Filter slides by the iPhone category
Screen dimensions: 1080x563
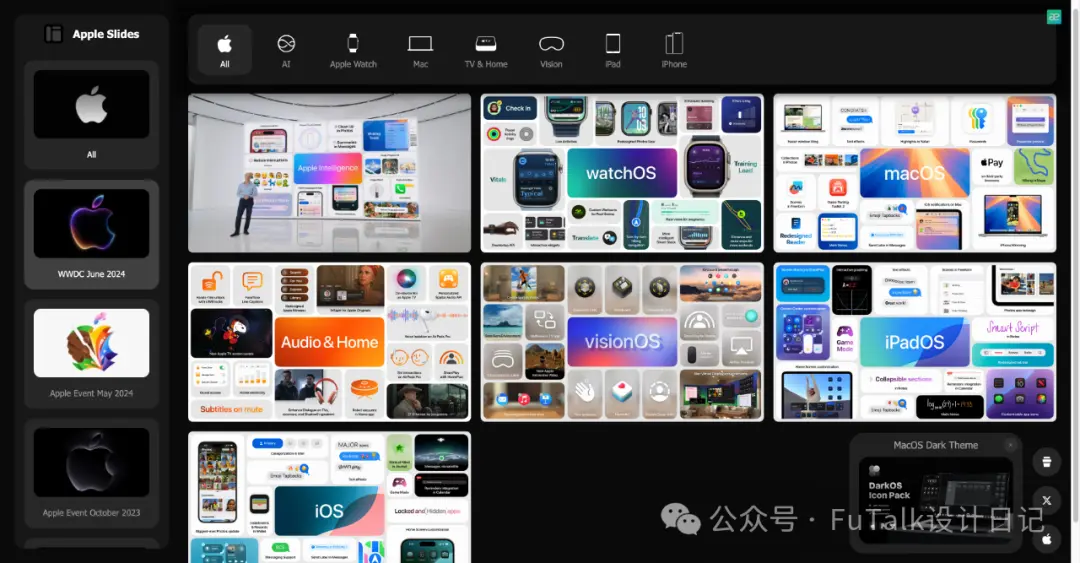click(674, 50)
